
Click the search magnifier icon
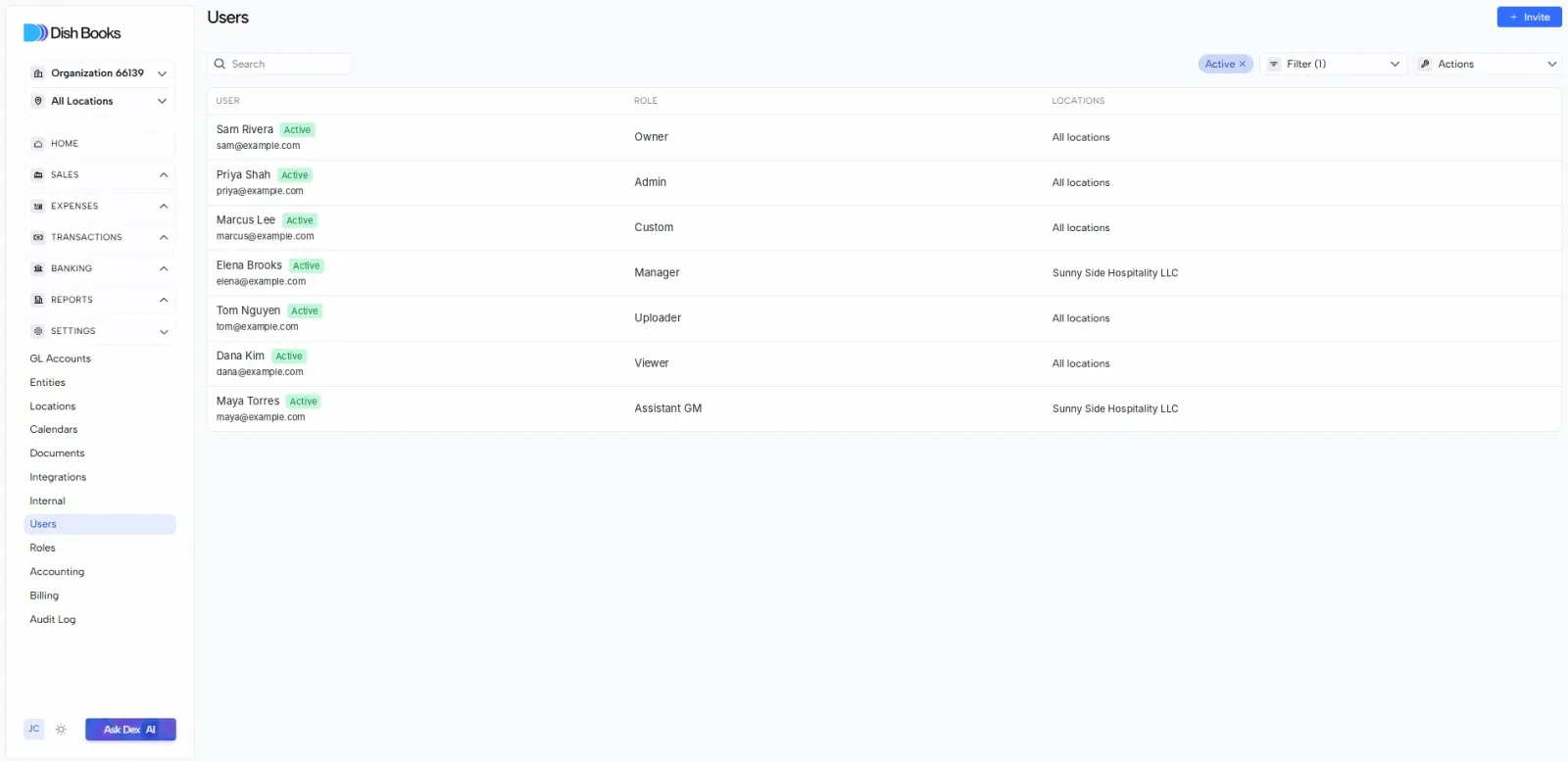220,64
